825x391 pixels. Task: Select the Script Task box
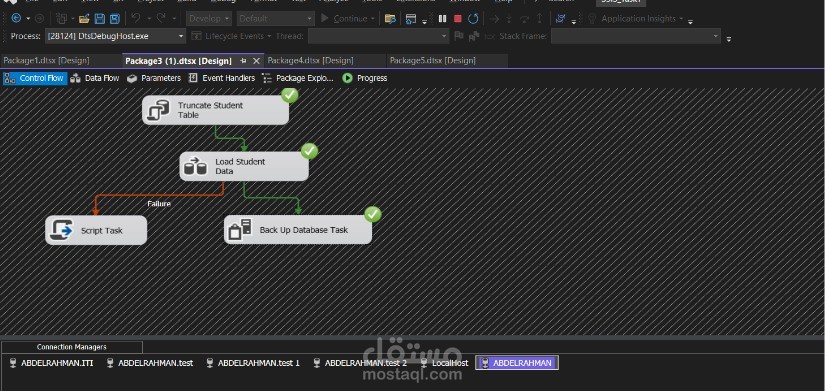pos(96,230)
